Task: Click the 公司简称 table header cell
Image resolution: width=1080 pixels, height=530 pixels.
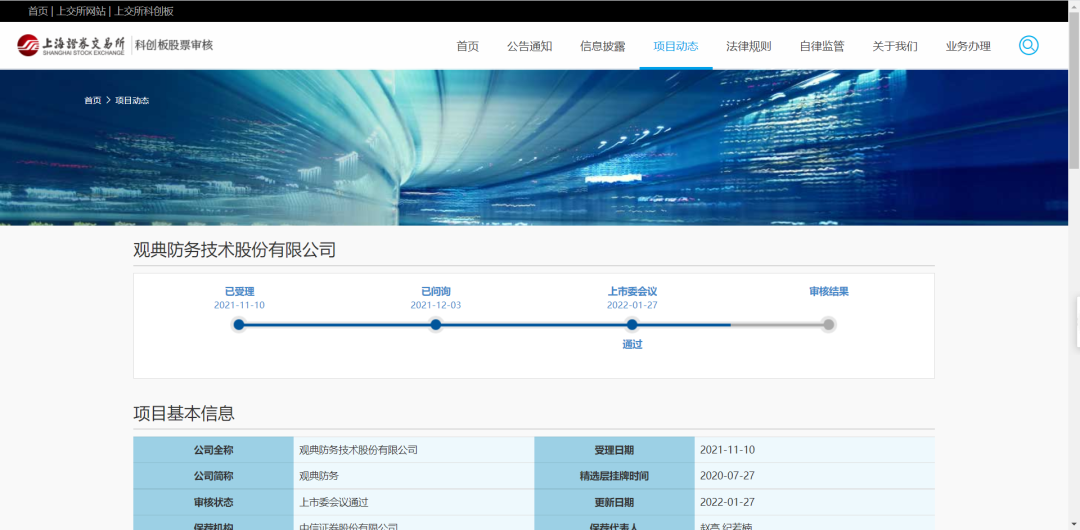Action: pyautogui.click(x=214, y=476)
